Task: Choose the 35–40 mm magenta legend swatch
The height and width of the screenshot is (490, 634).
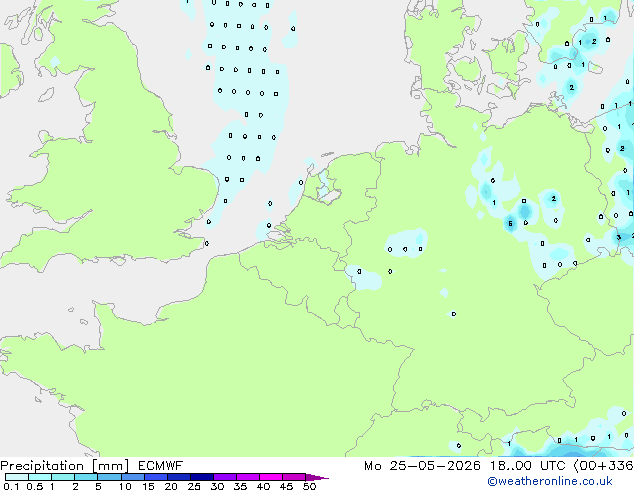Action: point(247,477)
